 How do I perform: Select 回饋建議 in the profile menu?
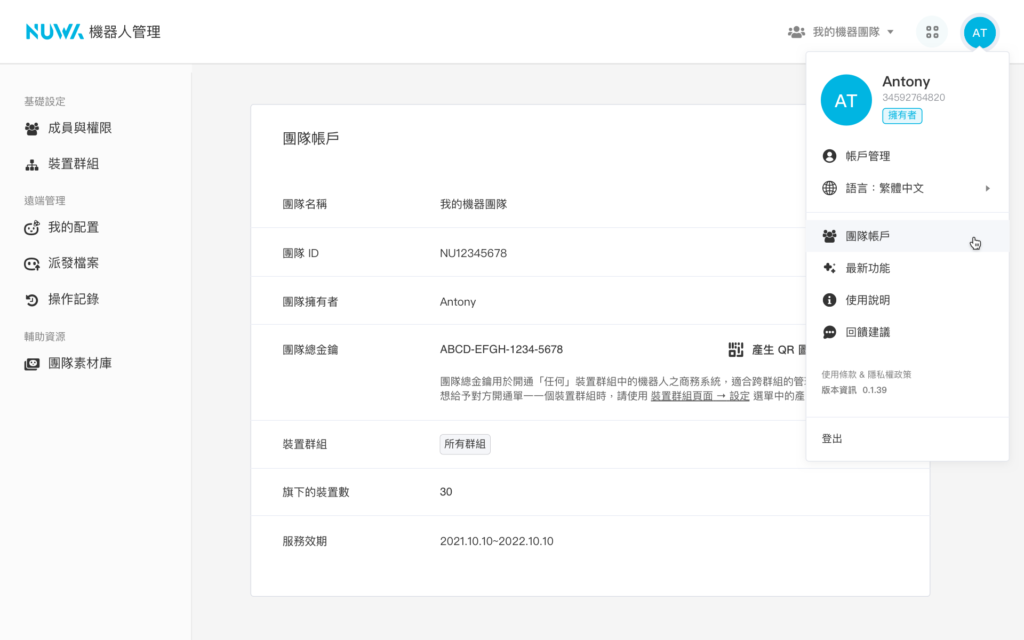click(x=907, y=332)
